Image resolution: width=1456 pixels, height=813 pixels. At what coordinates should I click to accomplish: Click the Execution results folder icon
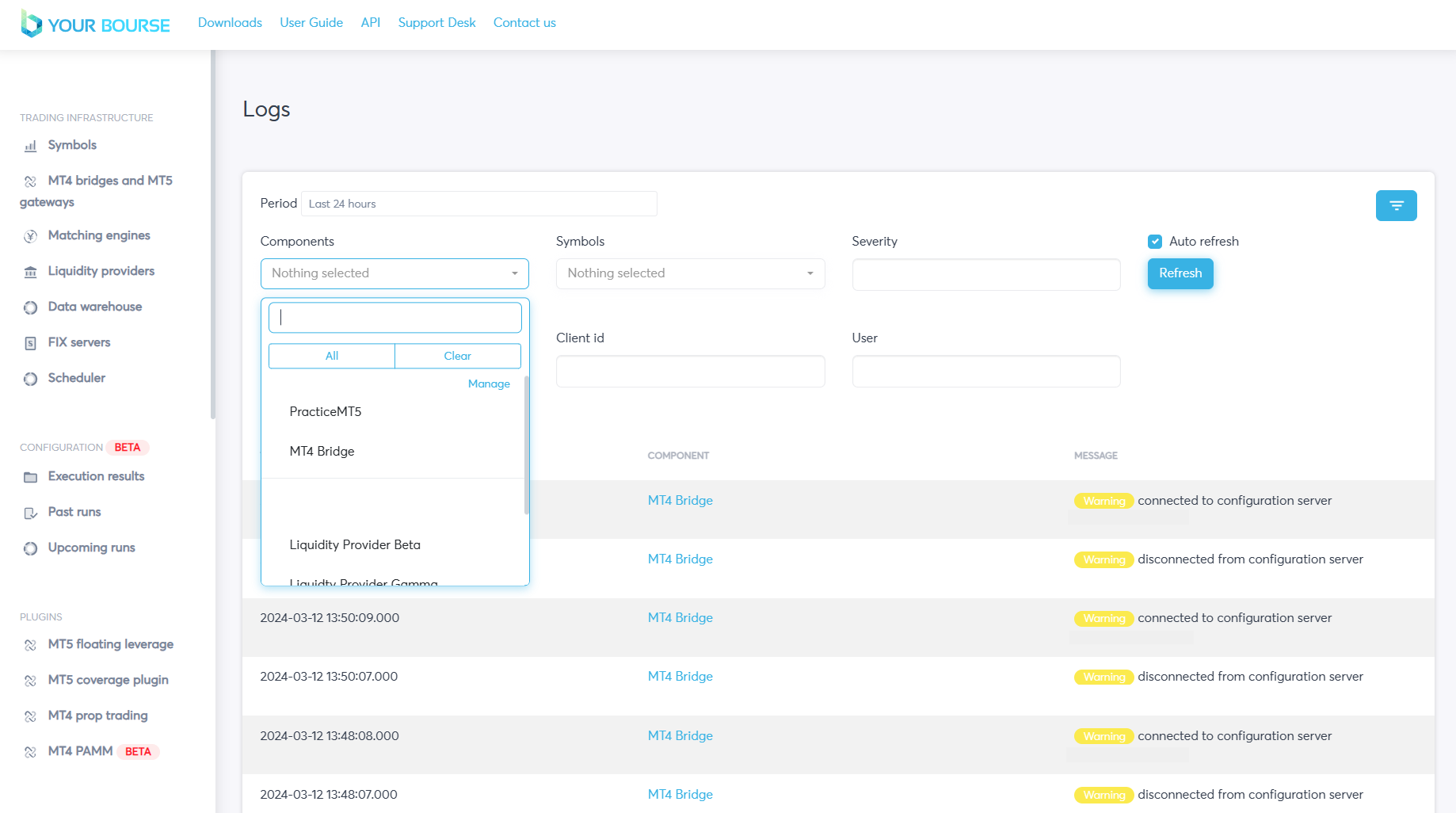[x=30, y=477]
